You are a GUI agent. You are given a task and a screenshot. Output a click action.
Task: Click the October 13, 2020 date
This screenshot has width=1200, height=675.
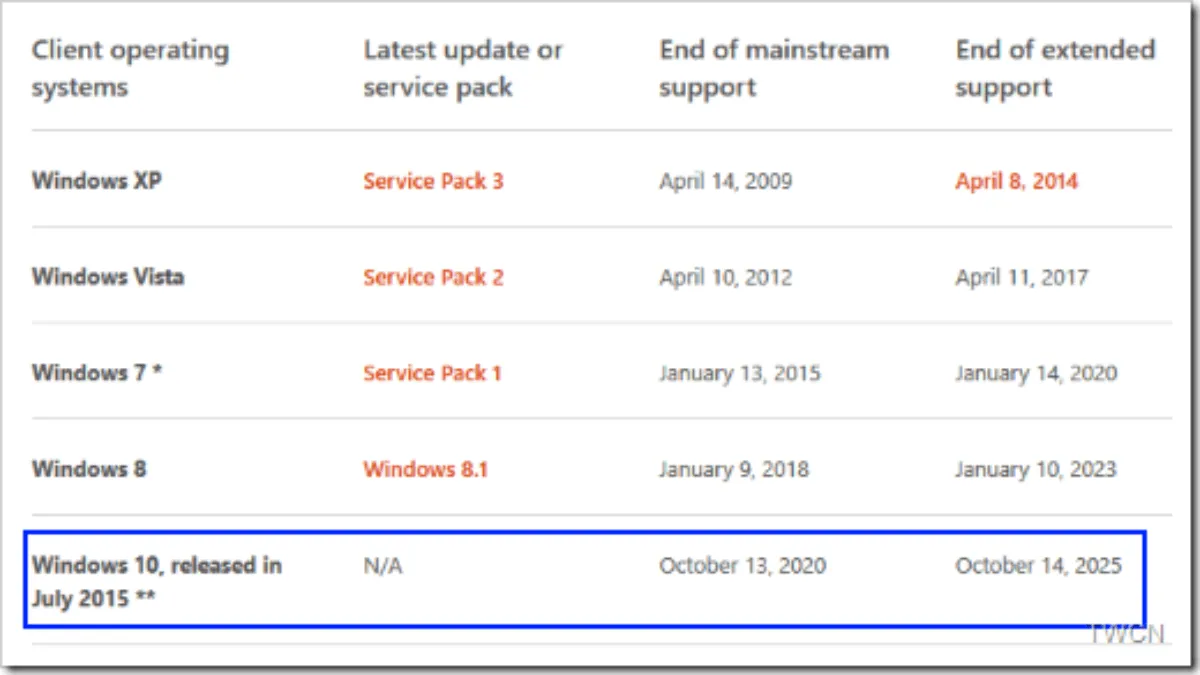click(x=742, y=566)
